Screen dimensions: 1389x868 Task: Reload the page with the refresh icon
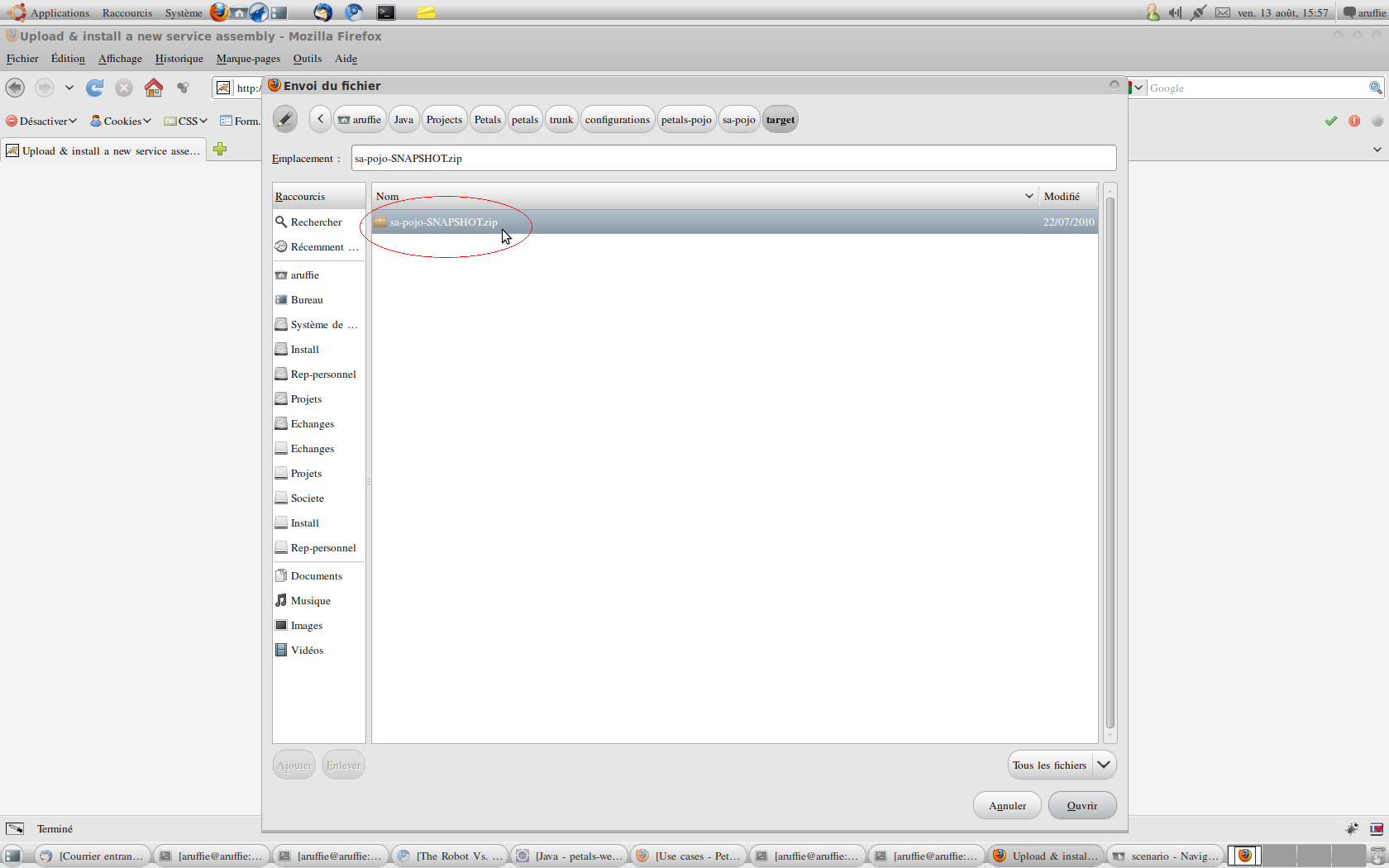point(95,88)
